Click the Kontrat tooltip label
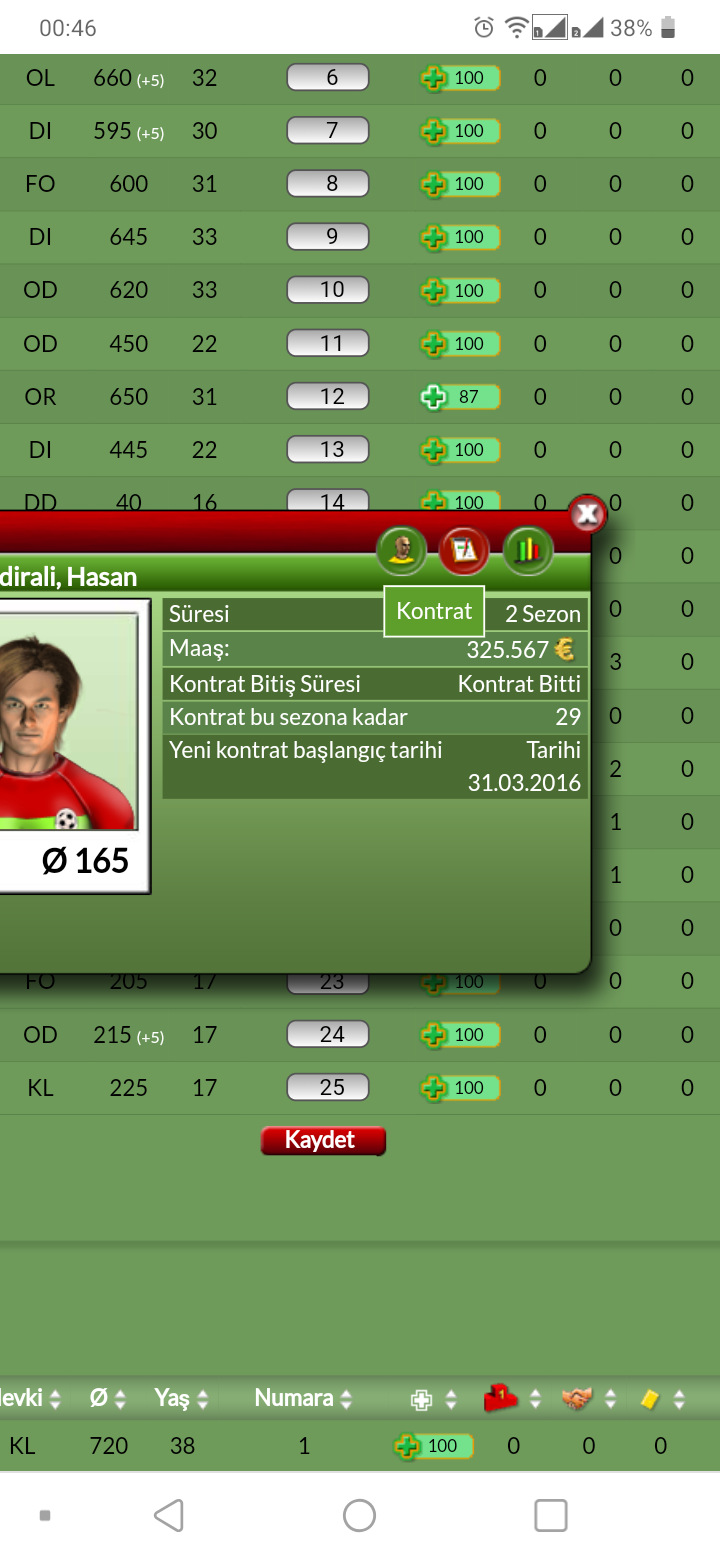This screenshot has height=1560, width=720. 434,611
